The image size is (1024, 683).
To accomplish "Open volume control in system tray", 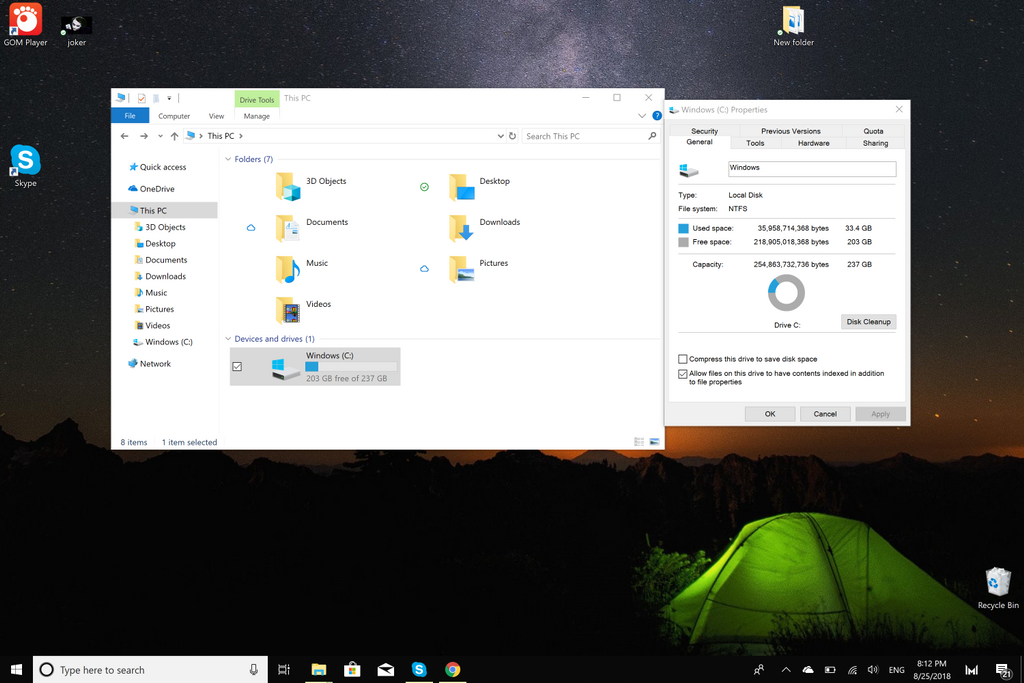I will click(873, 669).
